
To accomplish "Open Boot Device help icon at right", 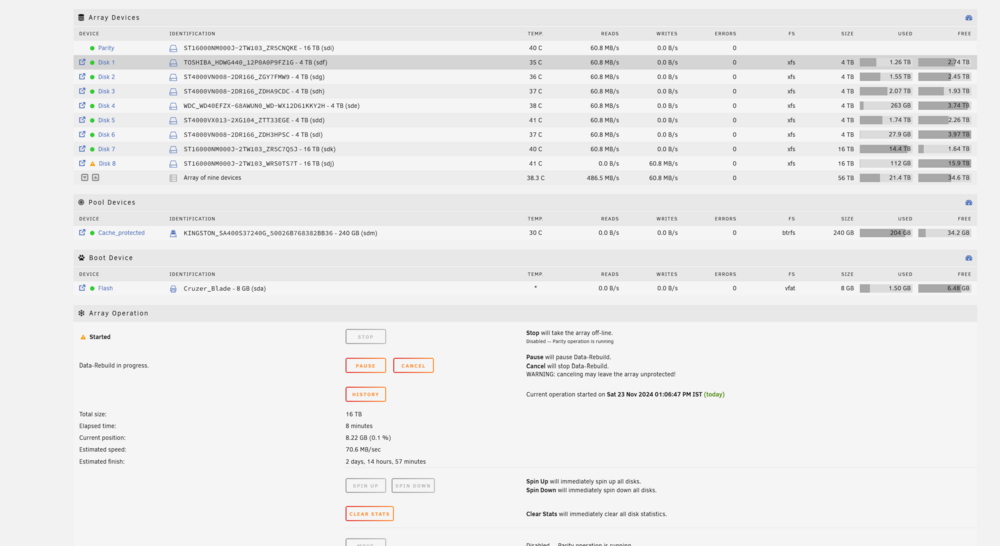I will pos(968,258).
